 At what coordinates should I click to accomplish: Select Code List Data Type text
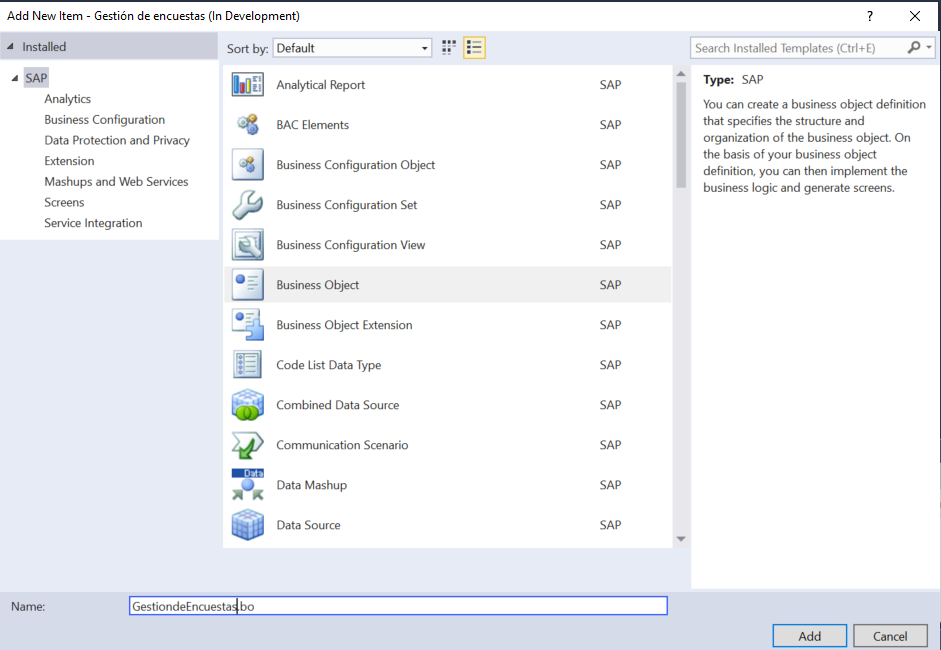pos(328,365)
